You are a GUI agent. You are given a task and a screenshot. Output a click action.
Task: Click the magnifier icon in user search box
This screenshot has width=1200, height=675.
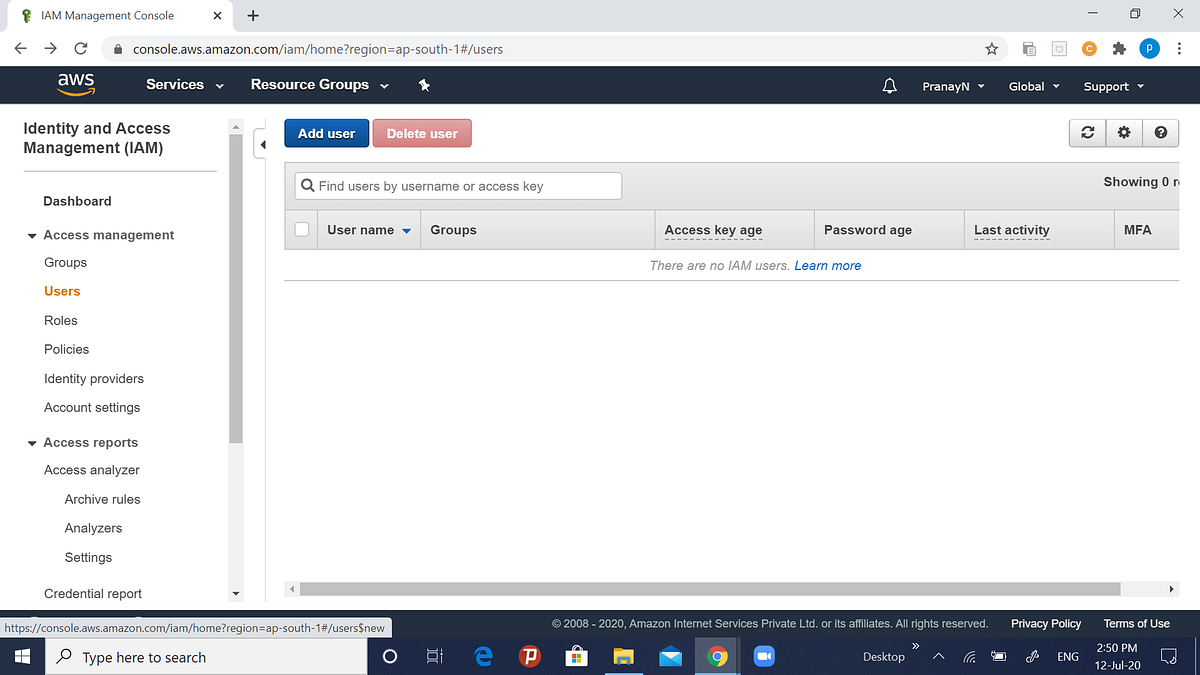(308, 185)
